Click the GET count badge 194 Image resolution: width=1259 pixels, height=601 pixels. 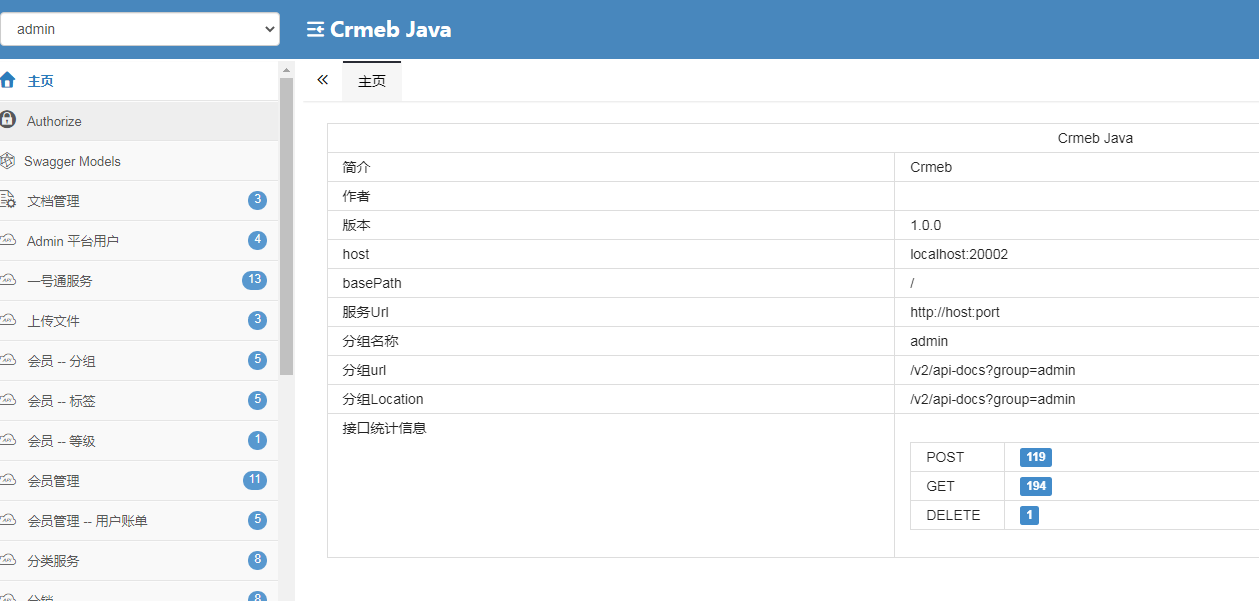[1036, 486]
